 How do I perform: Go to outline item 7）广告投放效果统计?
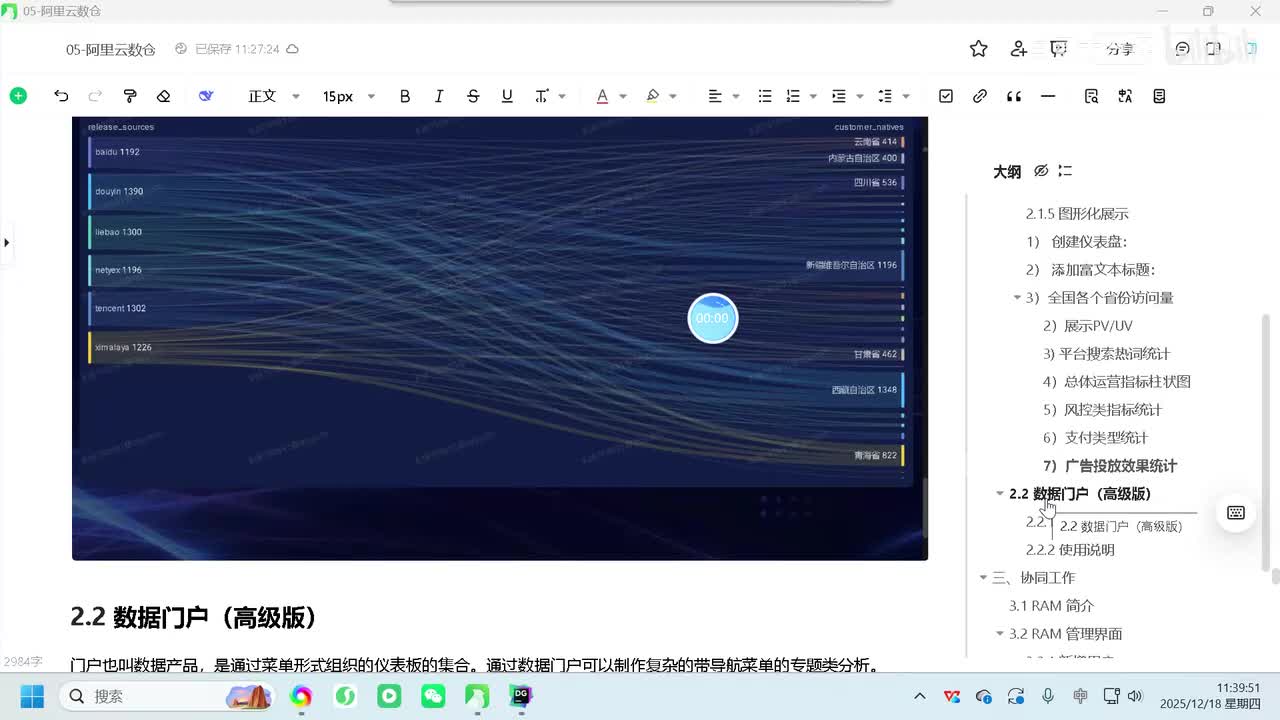click(x=1110, y=465)
